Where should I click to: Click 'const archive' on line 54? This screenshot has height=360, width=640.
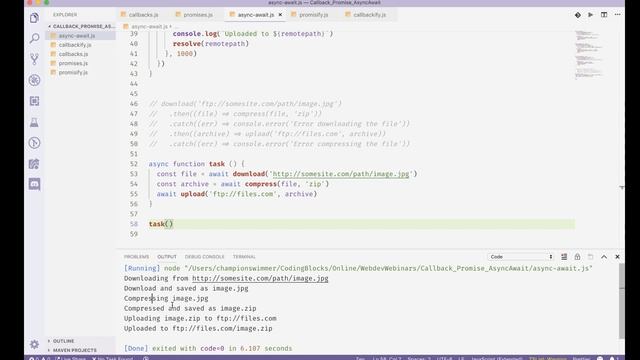[x=182, y=184]
